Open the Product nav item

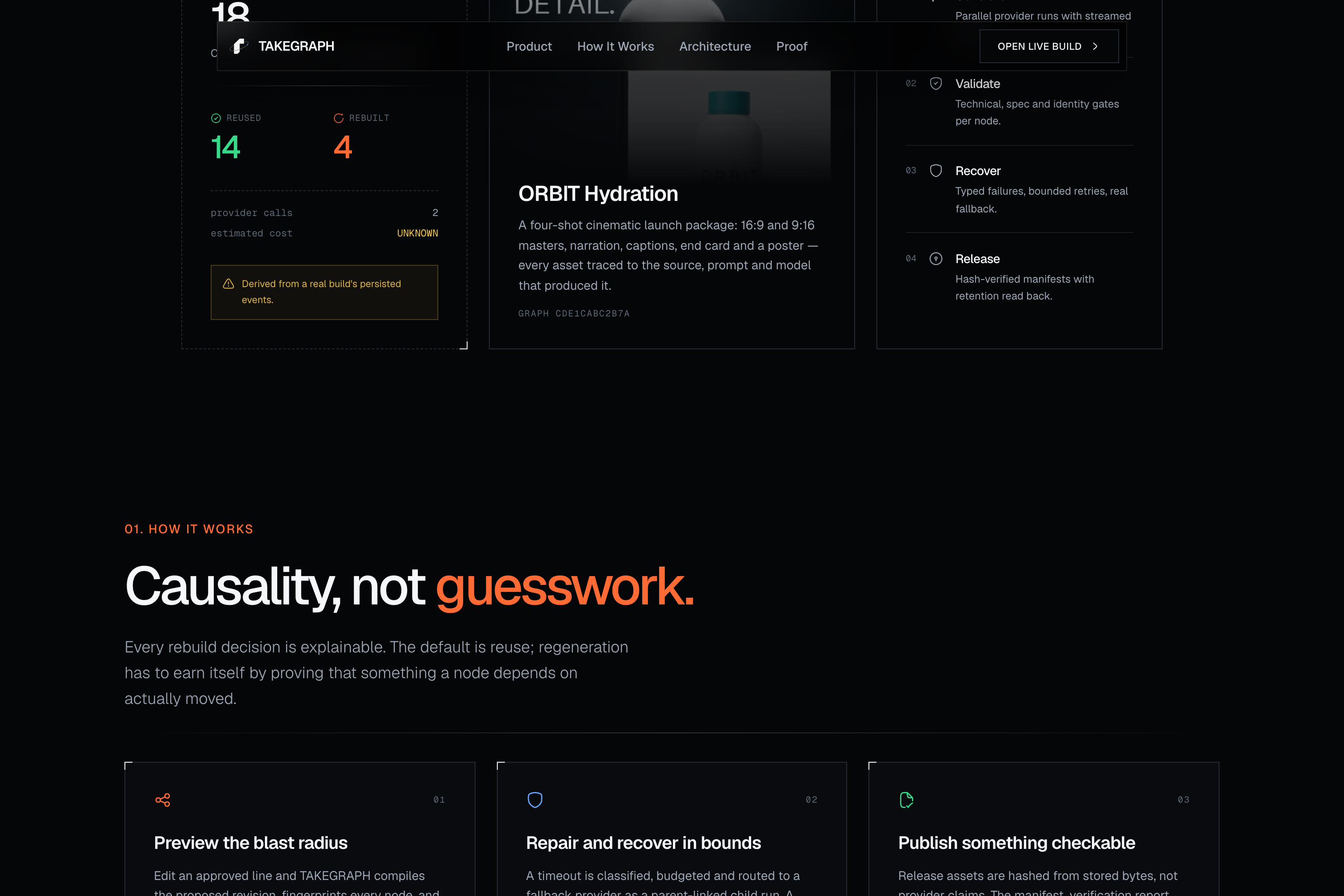[x=529, y=46]
